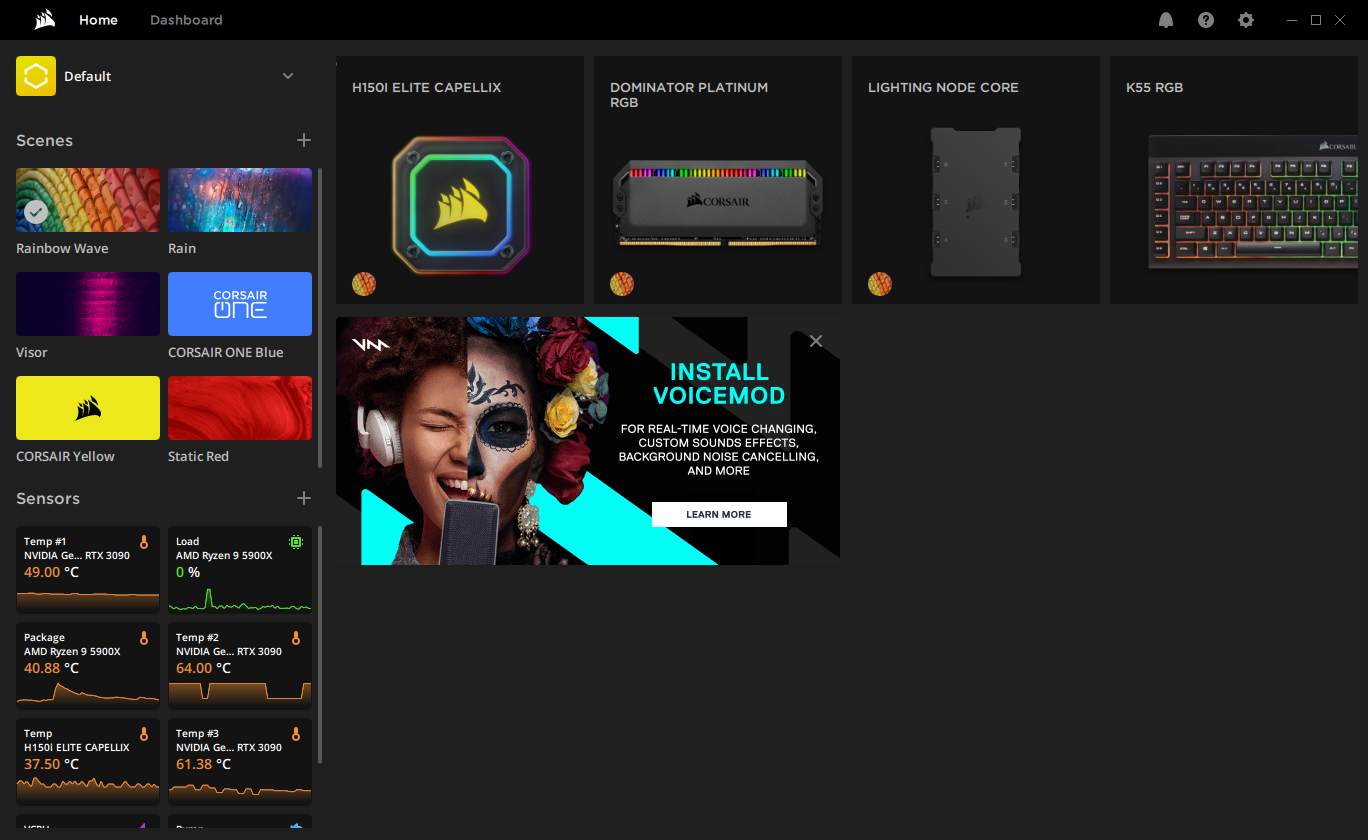The width and height of the screenshot is (1368, 840).
Task: Close the Voicemod advertisement banner
Action: [x=816, y=341]
